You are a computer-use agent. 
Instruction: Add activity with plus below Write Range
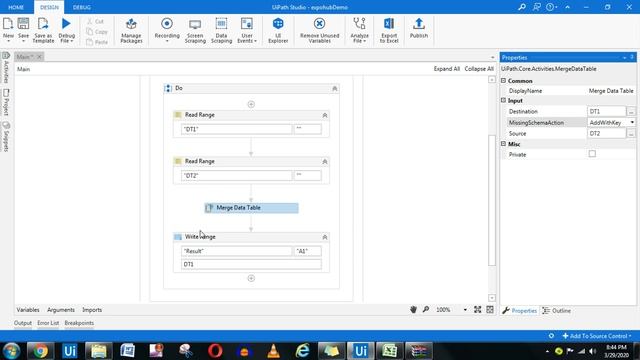pos(251,278)
